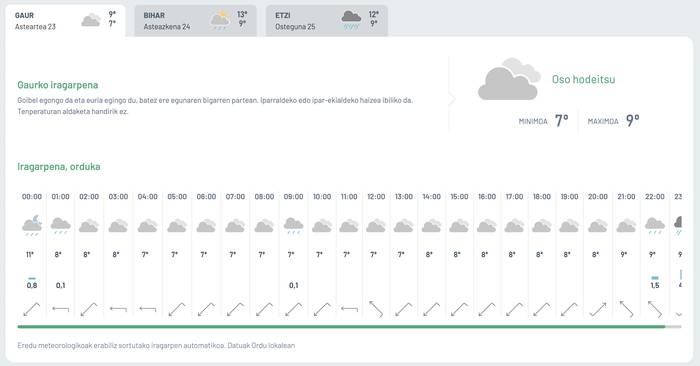Click the 04:00 cloudy icon
Viewport: 700px width, 366px height.
[147, 225]
